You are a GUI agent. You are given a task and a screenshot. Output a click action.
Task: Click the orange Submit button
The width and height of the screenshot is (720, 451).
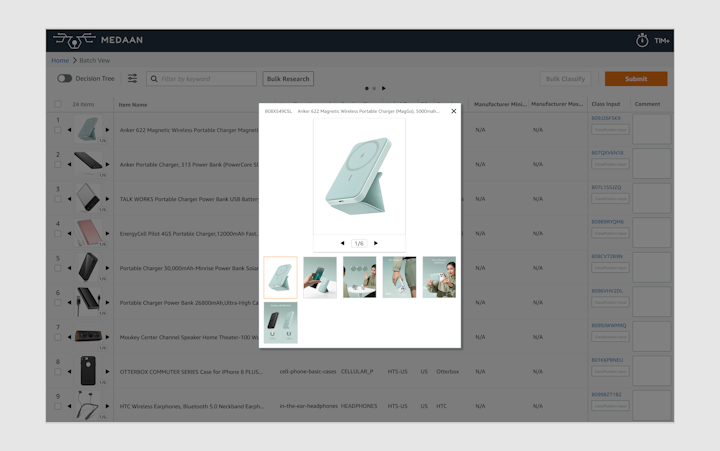pos(636,79)
